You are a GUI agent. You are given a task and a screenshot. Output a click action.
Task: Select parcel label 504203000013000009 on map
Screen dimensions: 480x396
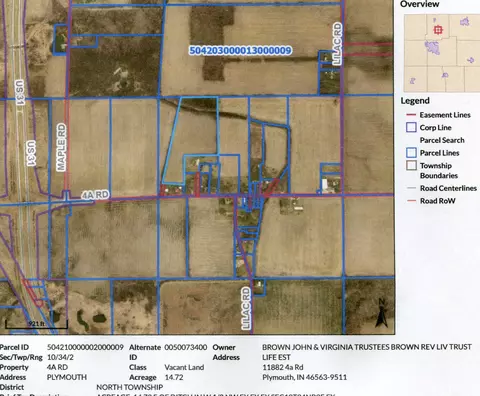[240, 50]
